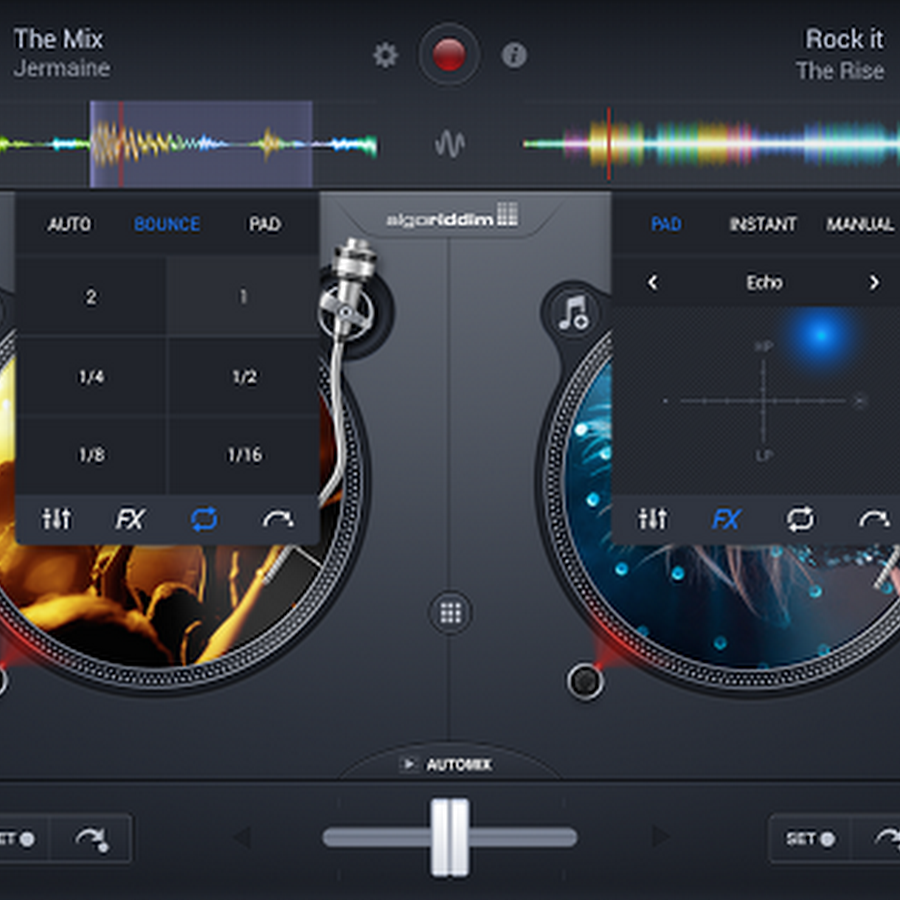Select the FX icon on the right deck
Image resolution: width=900 pixels, height=900 pixels.
[x=726, y=519]
